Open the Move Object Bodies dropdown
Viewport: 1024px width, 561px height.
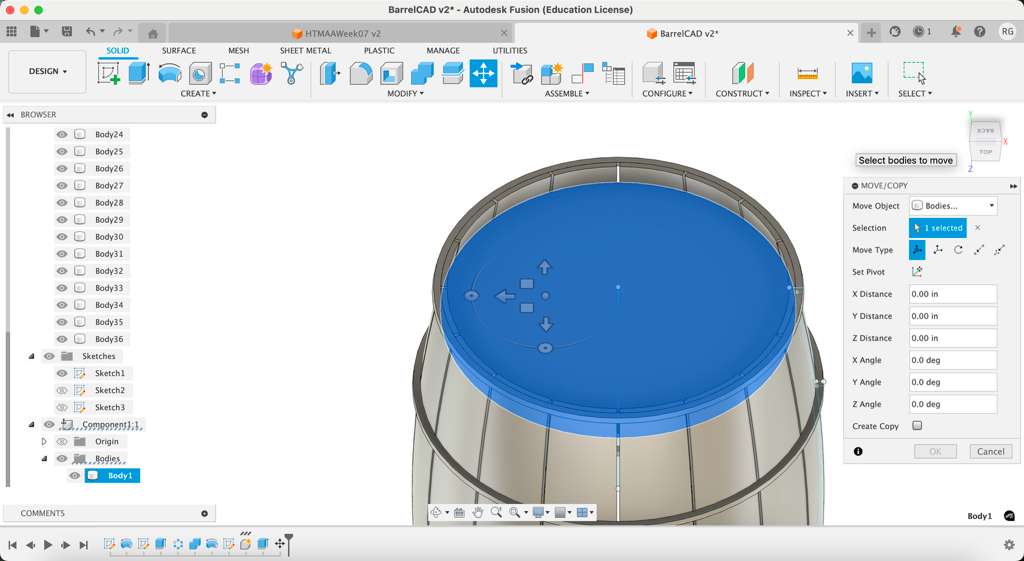point(952,206)
